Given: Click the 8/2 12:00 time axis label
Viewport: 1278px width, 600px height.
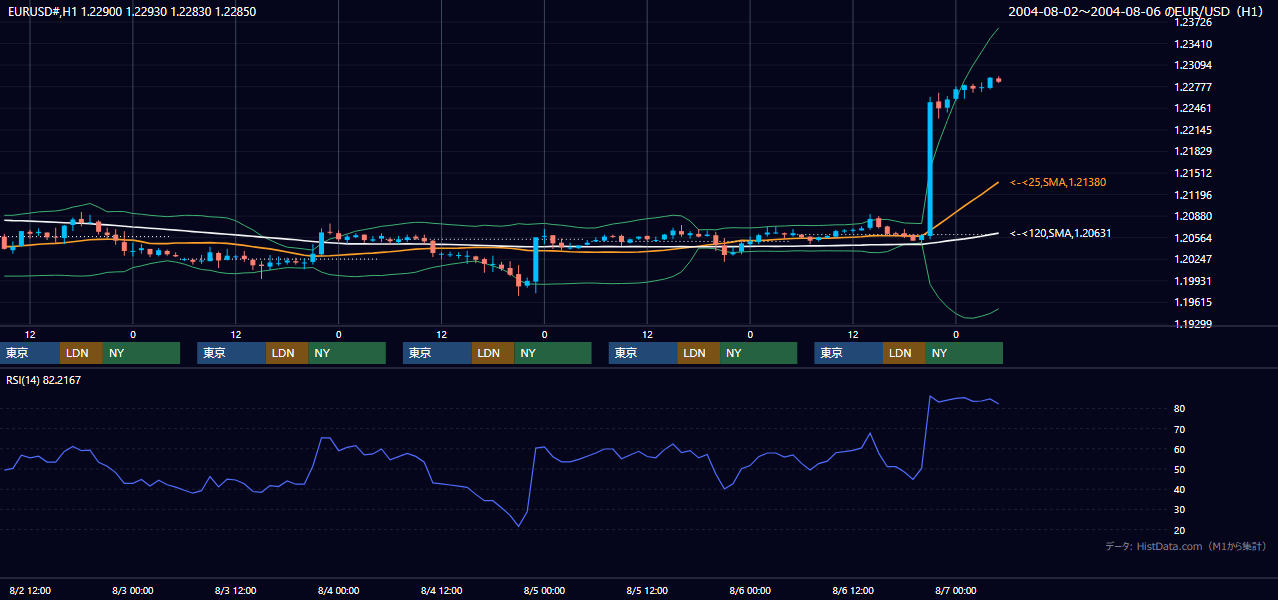Looking at the screenshot, I should (30, 591).
